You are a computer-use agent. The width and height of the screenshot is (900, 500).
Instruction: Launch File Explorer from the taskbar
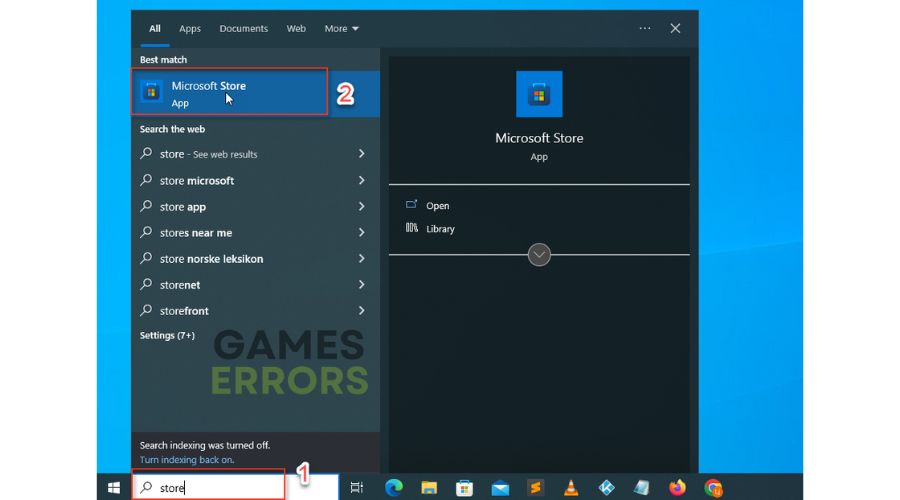pyautogui.click(x=429, y=487)
